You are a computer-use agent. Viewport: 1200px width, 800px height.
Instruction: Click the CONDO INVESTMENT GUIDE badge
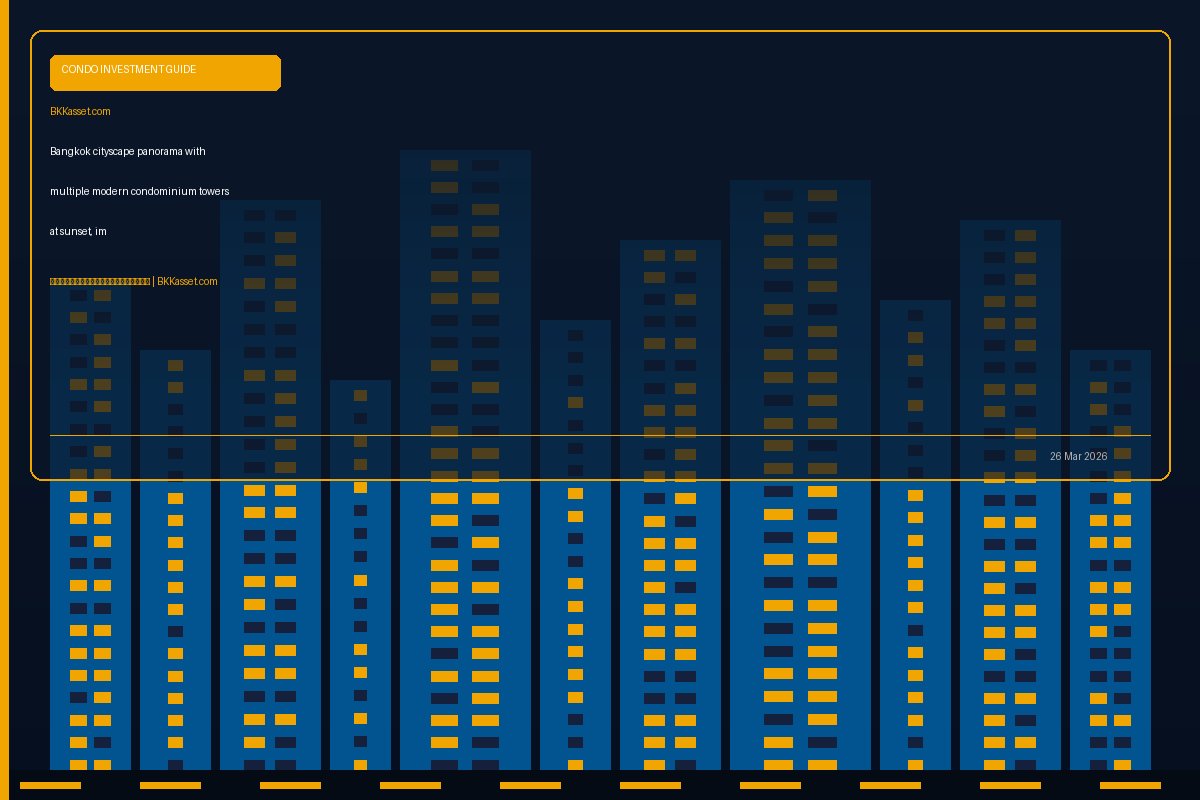point(165,72)
